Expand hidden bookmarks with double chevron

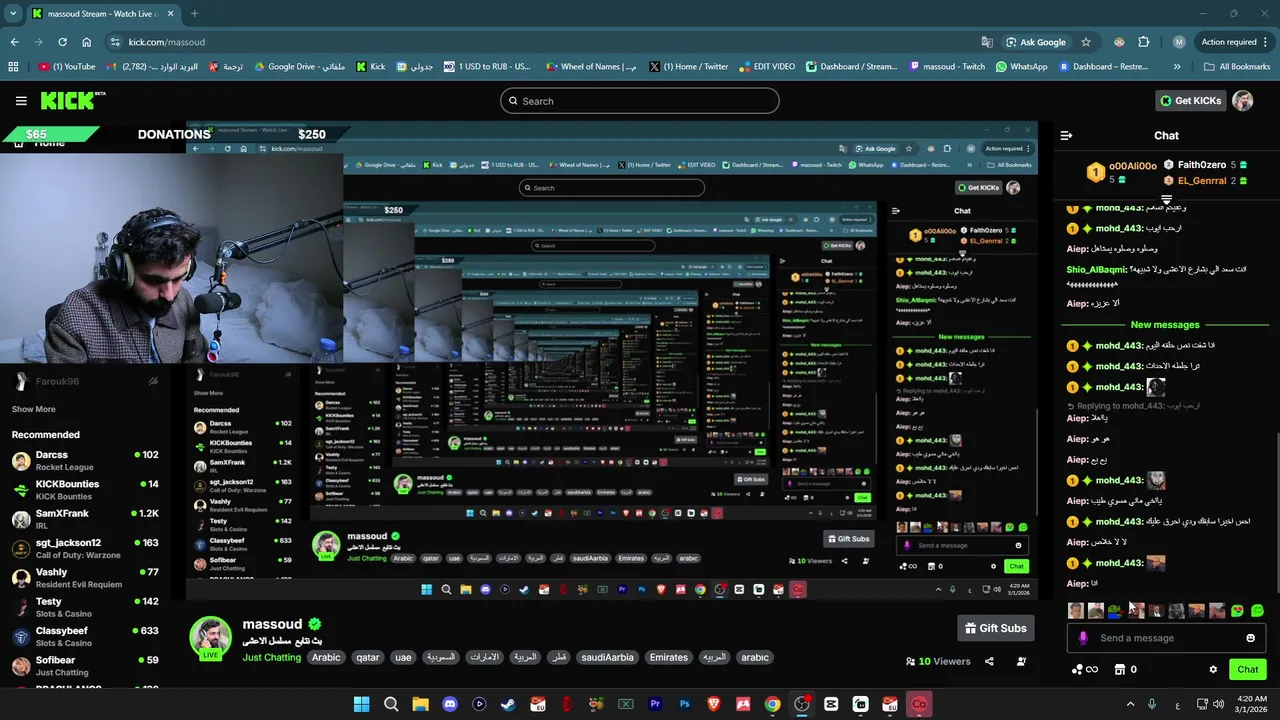point(1177,67)
